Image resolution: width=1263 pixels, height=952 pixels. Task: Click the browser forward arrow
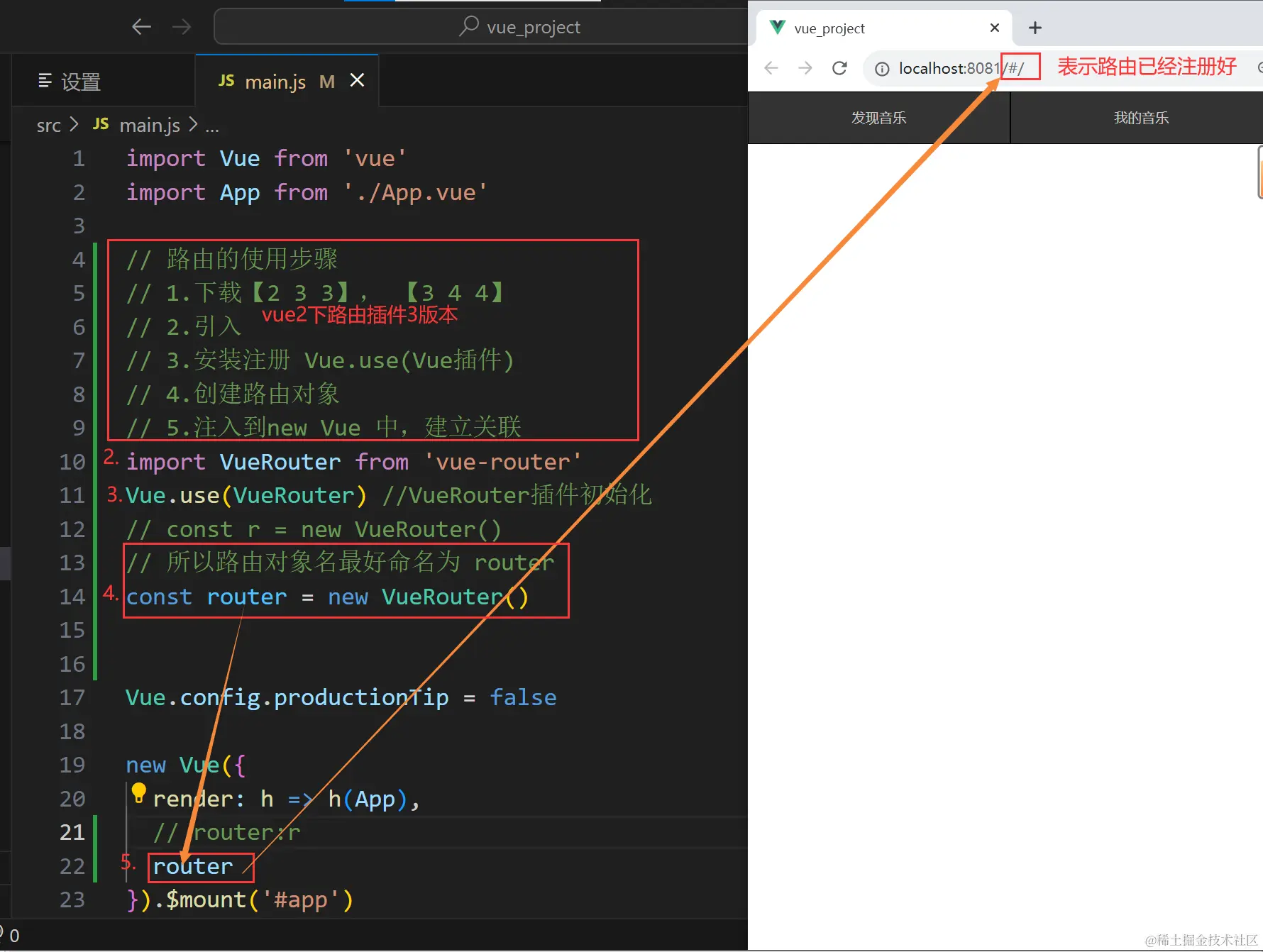pos(805,68)
